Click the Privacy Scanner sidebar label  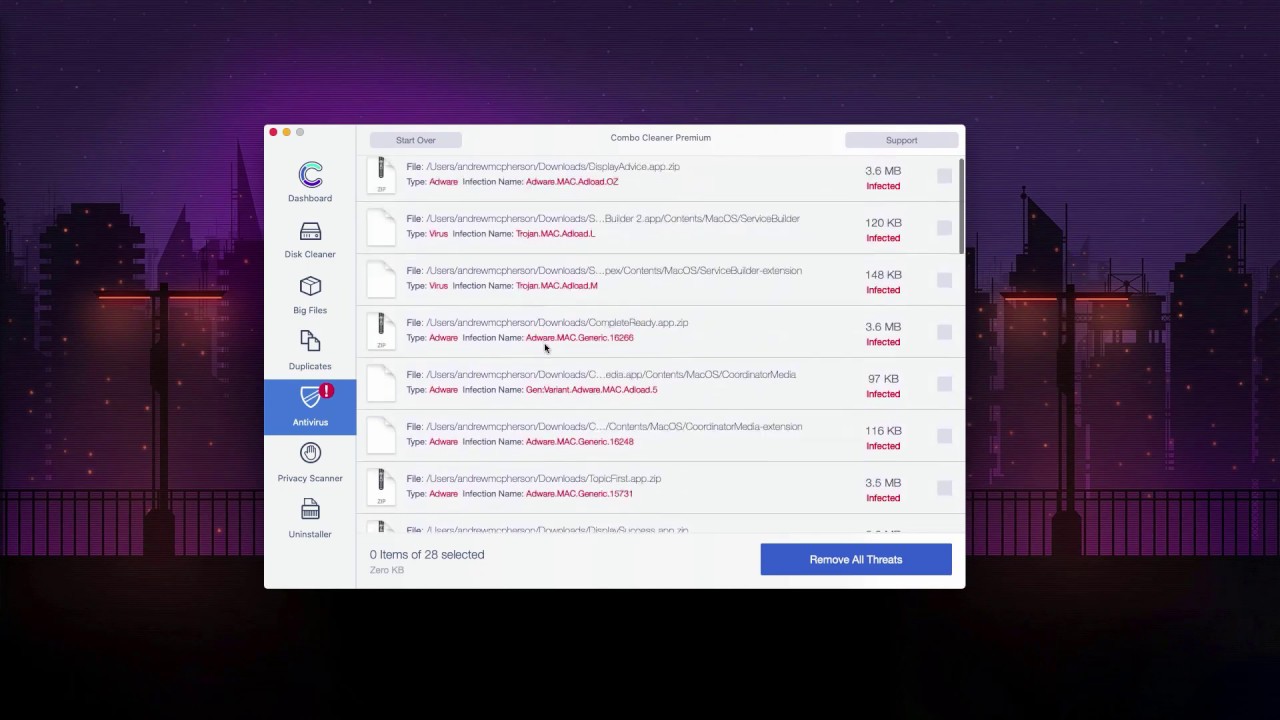point(310,478)
